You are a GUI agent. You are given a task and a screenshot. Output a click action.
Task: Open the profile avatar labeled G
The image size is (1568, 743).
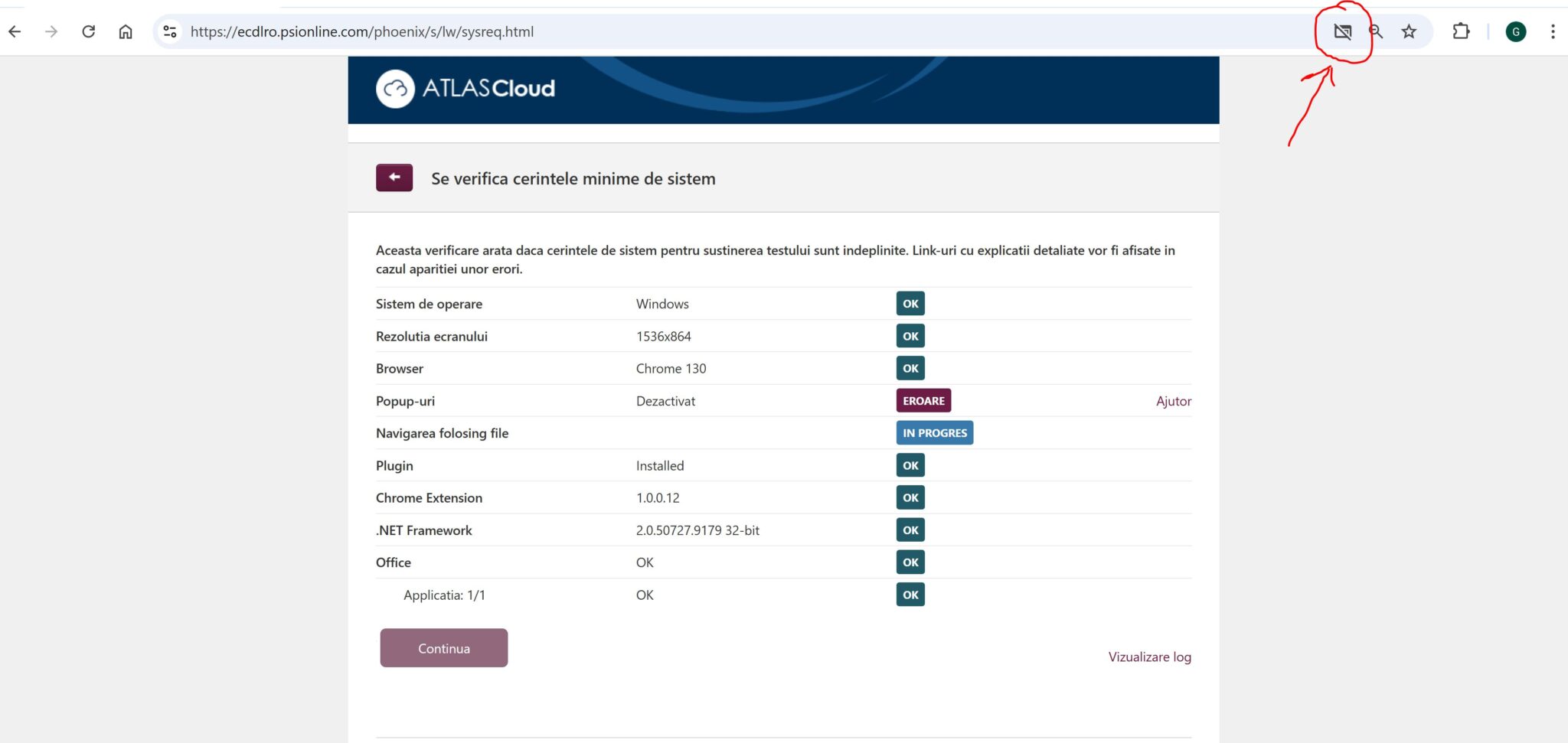pyautogui.click(x=1517, y=31)
